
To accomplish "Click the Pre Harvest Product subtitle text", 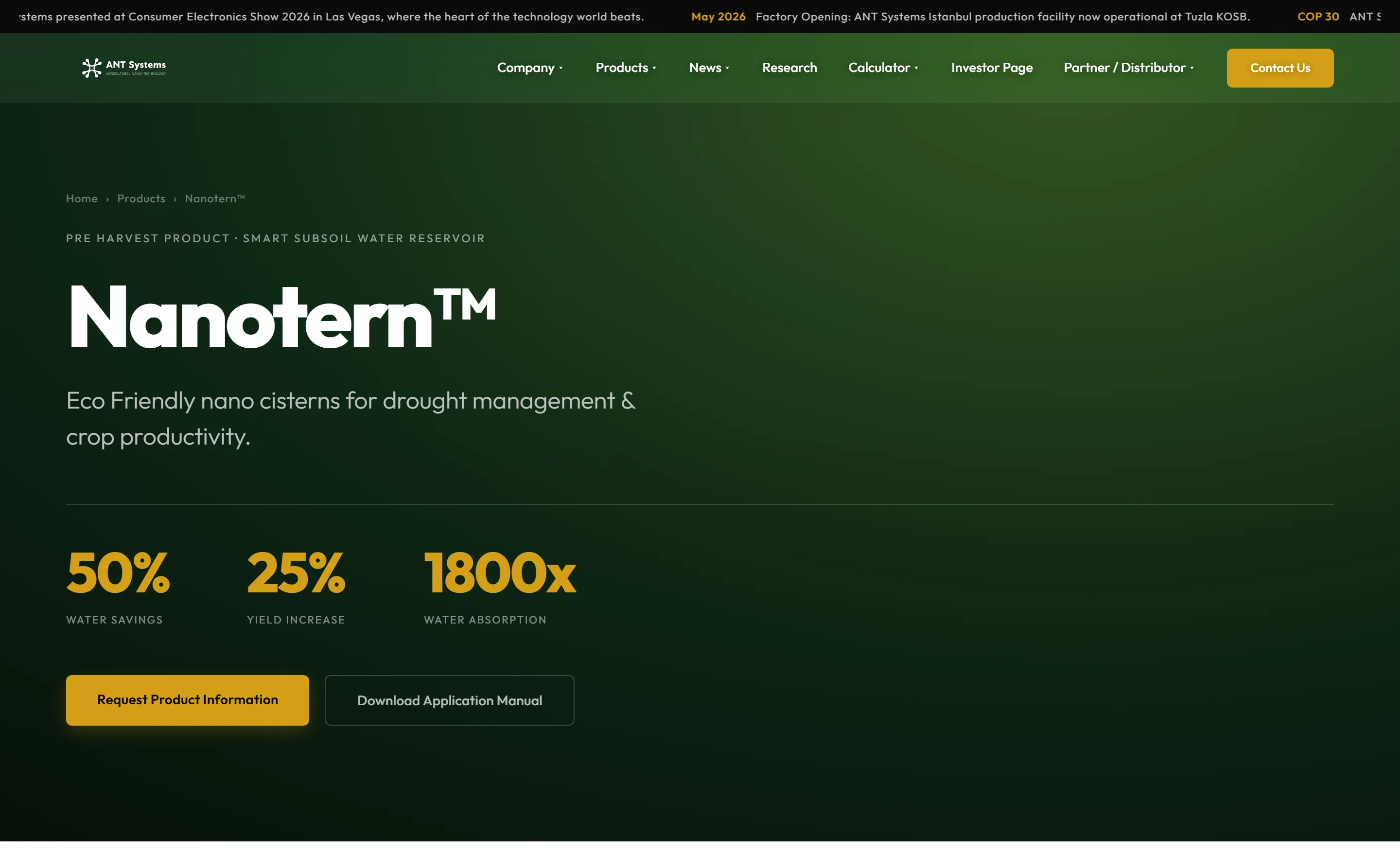I will [x=276, y=238].
